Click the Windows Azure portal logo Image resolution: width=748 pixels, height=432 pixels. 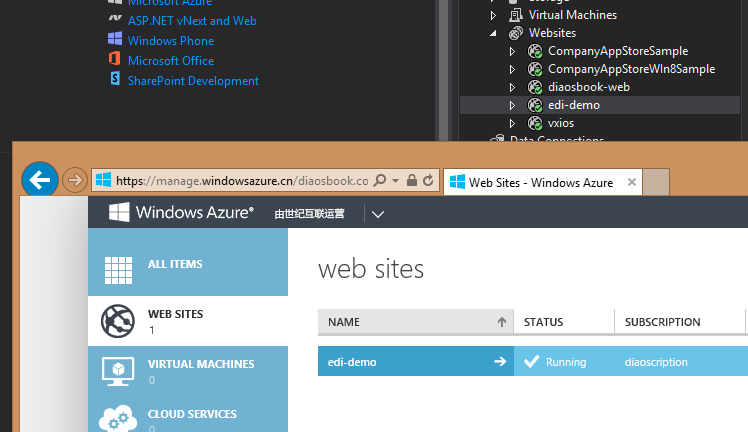181,212
